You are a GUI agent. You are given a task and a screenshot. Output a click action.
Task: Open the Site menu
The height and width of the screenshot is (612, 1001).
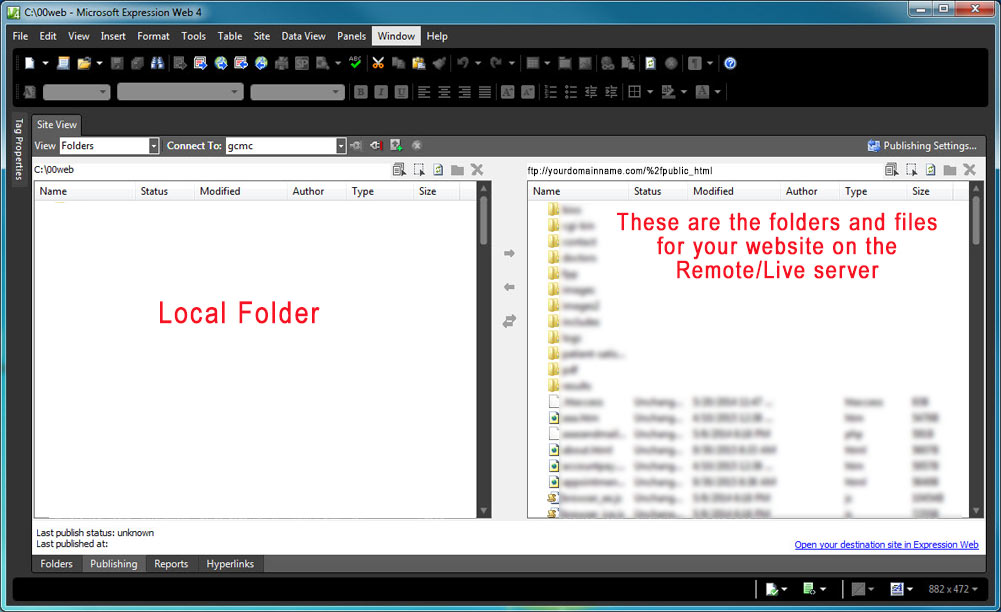point(262,36)
